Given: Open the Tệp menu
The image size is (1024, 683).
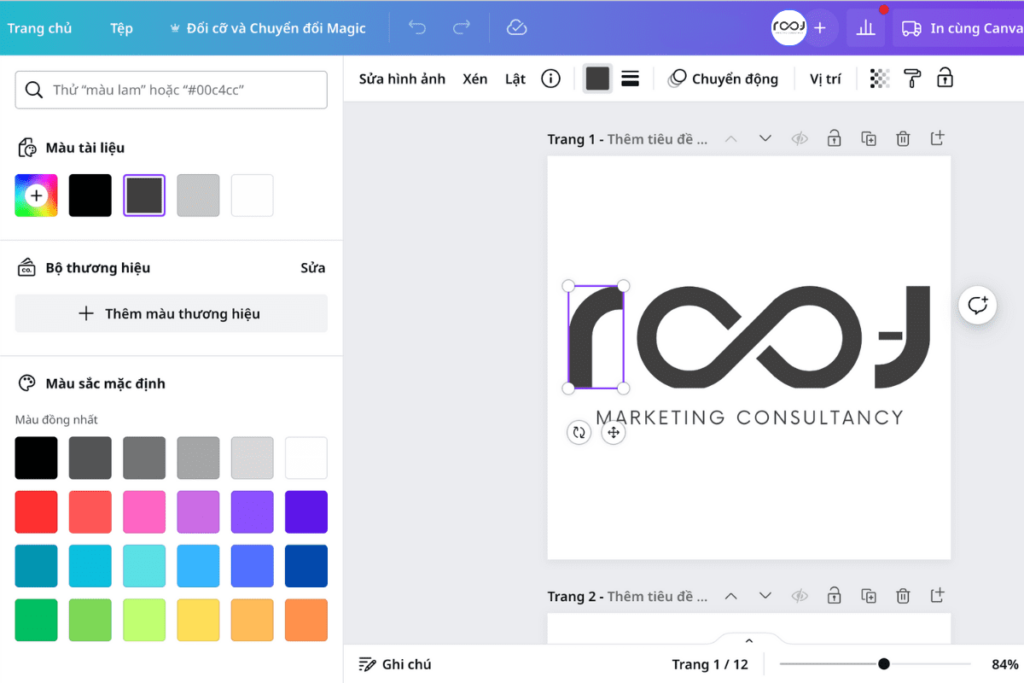Looking at the screenshot, I should point(121,28).
